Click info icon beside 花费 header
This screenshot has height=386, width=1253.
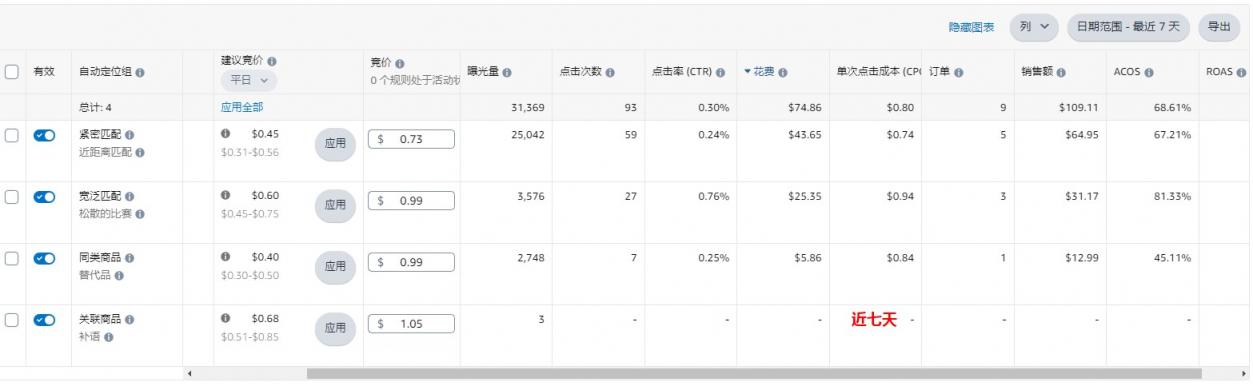click(x=783, y=72)
